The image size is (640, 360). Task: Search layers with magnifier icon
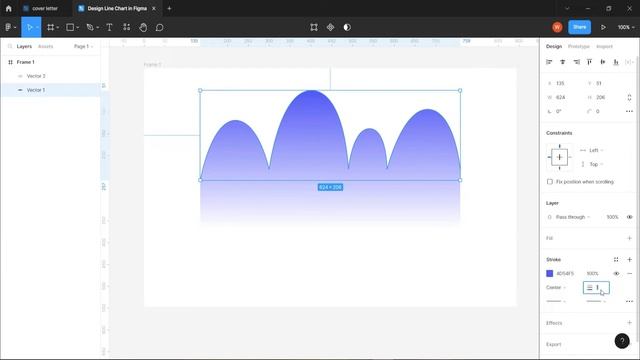10,47
